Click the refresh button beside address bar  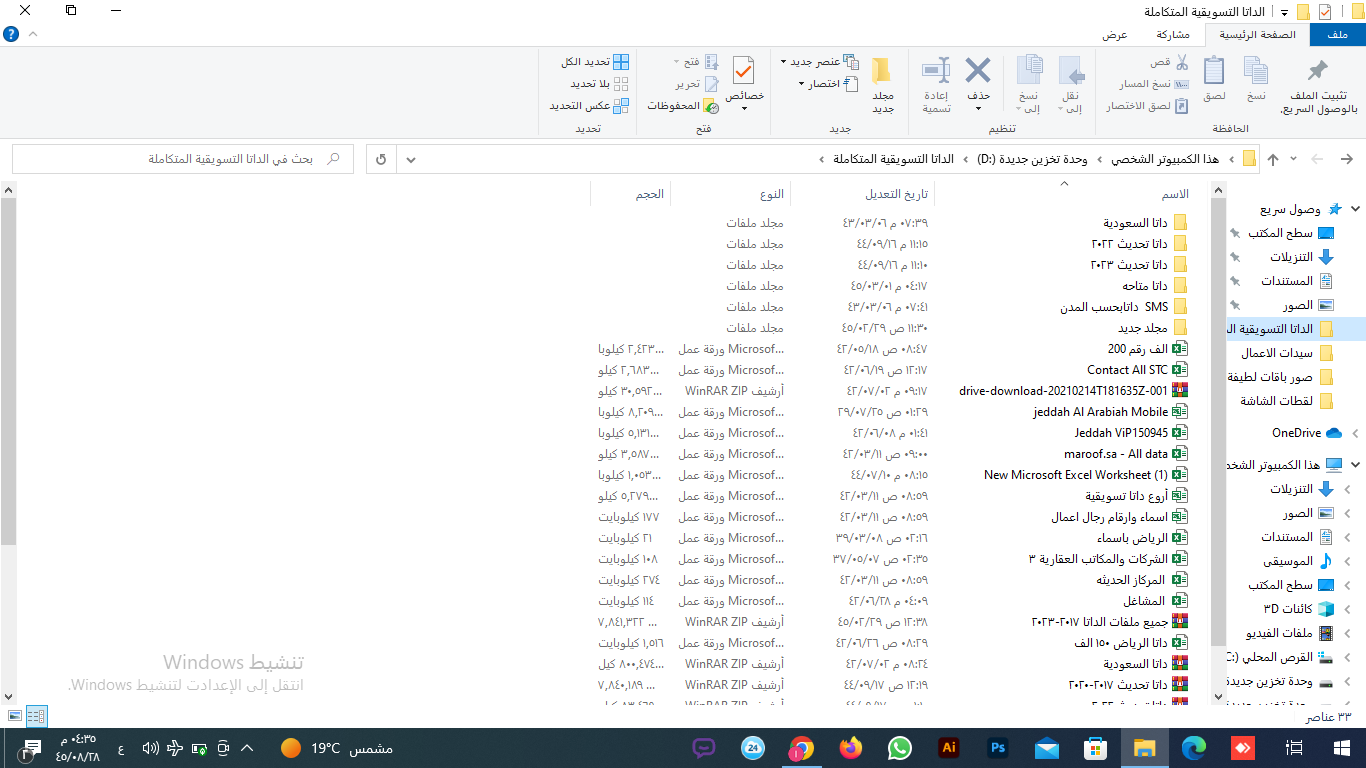point(381,159)
